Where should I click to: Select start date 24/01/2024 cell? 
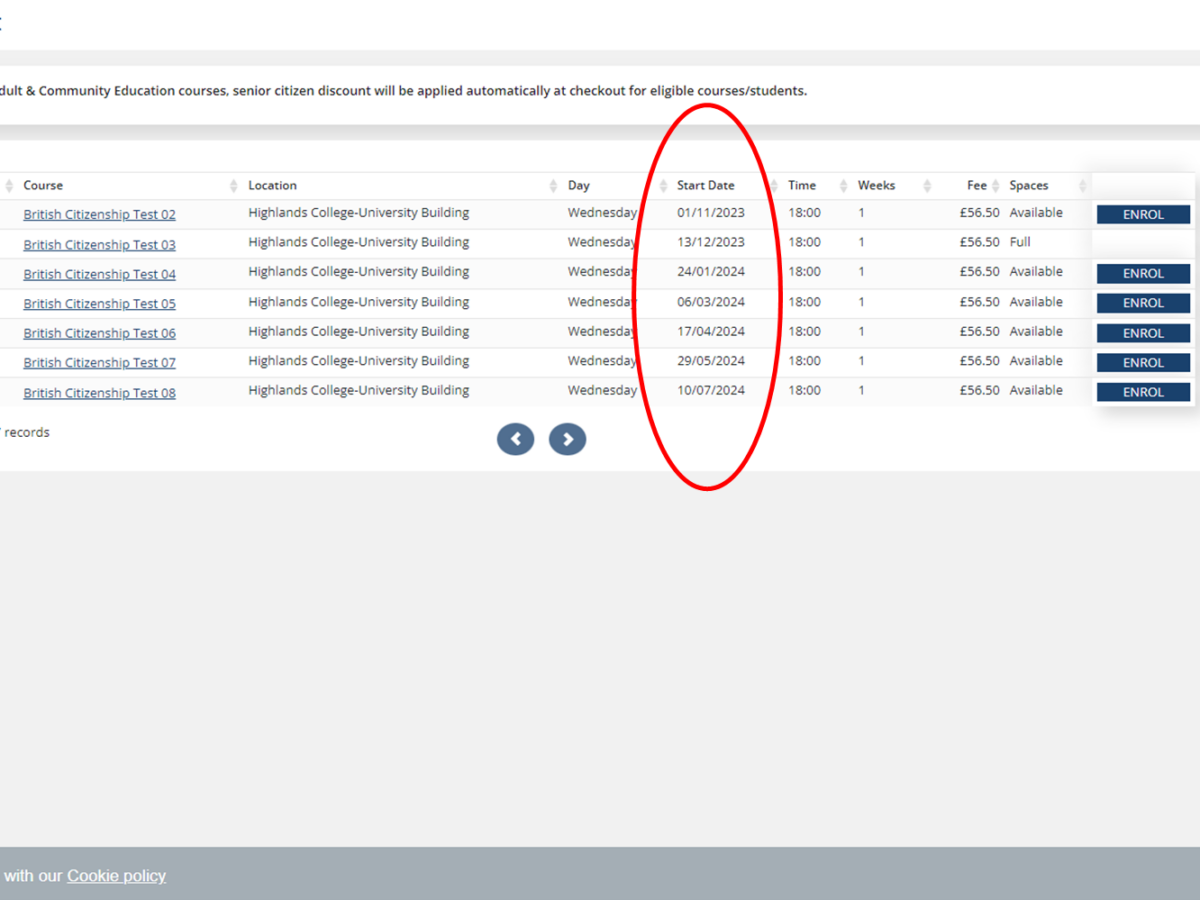click(x=711, y=272)
